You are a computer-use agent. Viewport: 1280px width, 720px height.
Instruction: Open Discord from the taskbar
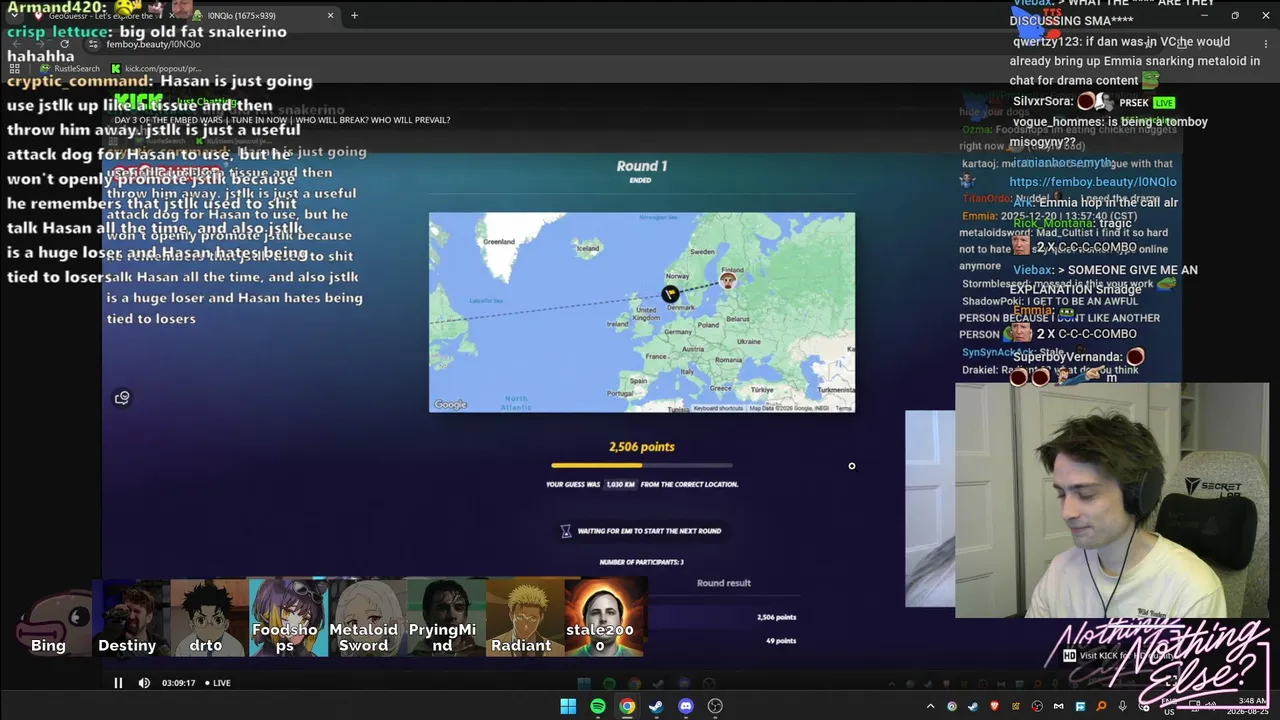(x=686, y=706)
